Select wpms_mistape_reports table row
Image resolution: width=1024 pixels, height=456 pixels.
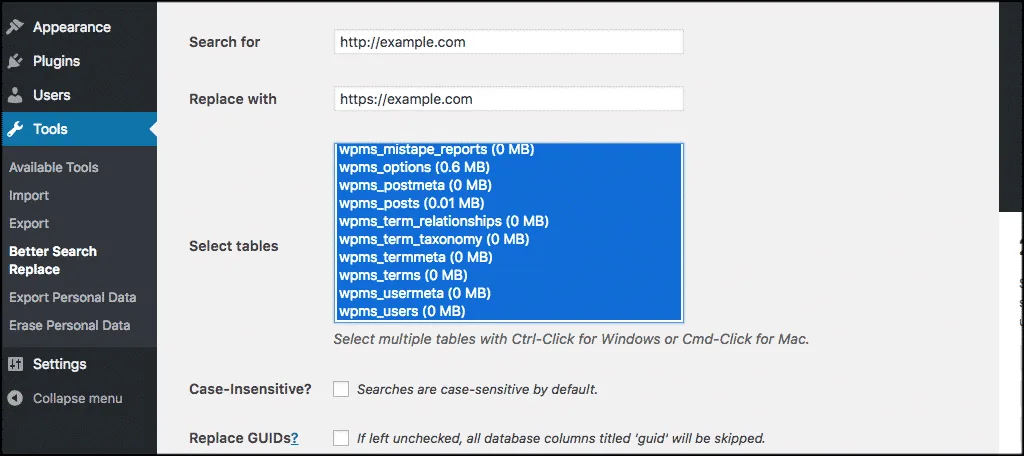pos(508,150)
